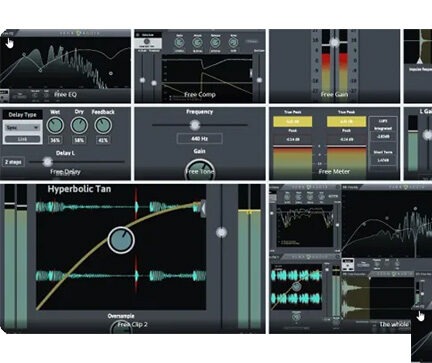432x363 pixels.
Task: Click the Short Term loudness value in Free Meter
Action: point(383,160)
